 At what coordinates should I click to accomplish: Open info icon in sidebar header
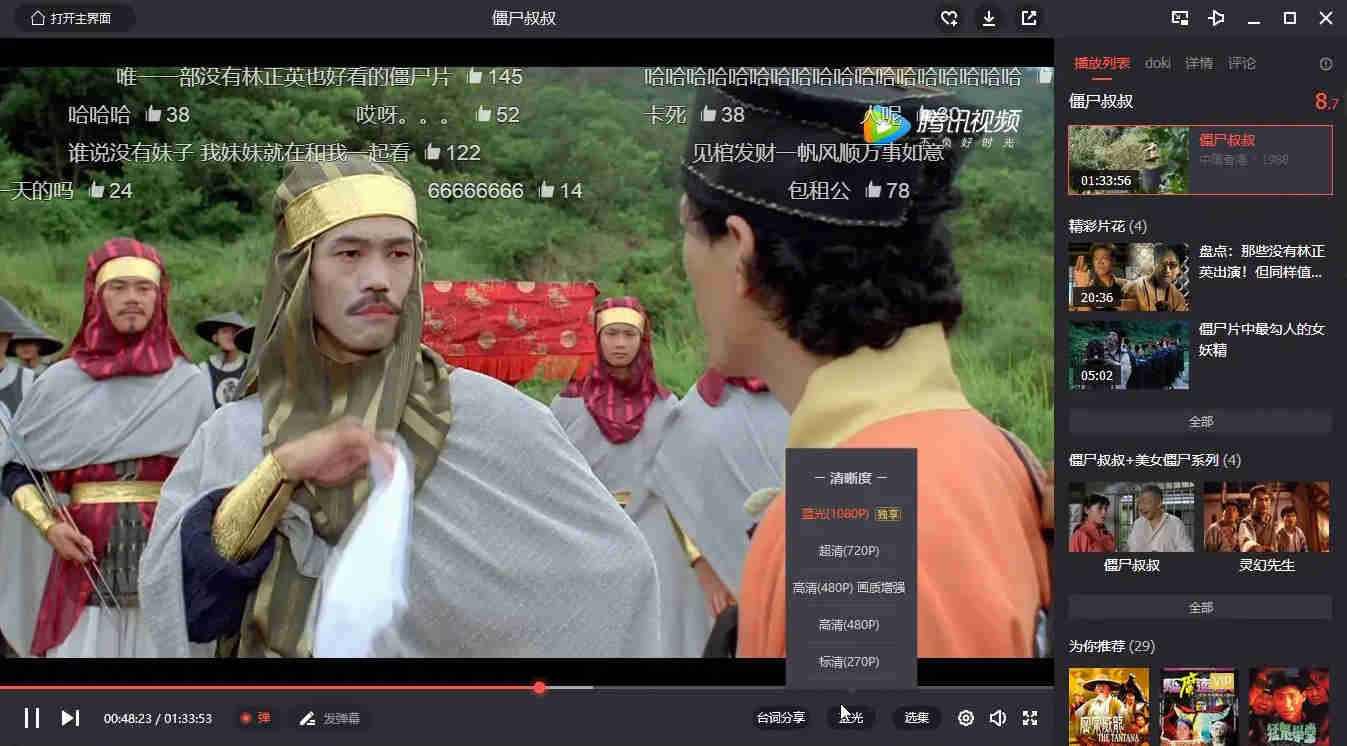(1326, 64)
